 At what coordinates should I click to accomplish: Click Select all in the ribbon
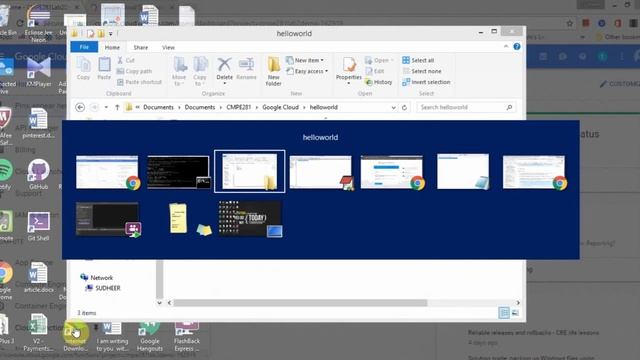pos(418,60)
